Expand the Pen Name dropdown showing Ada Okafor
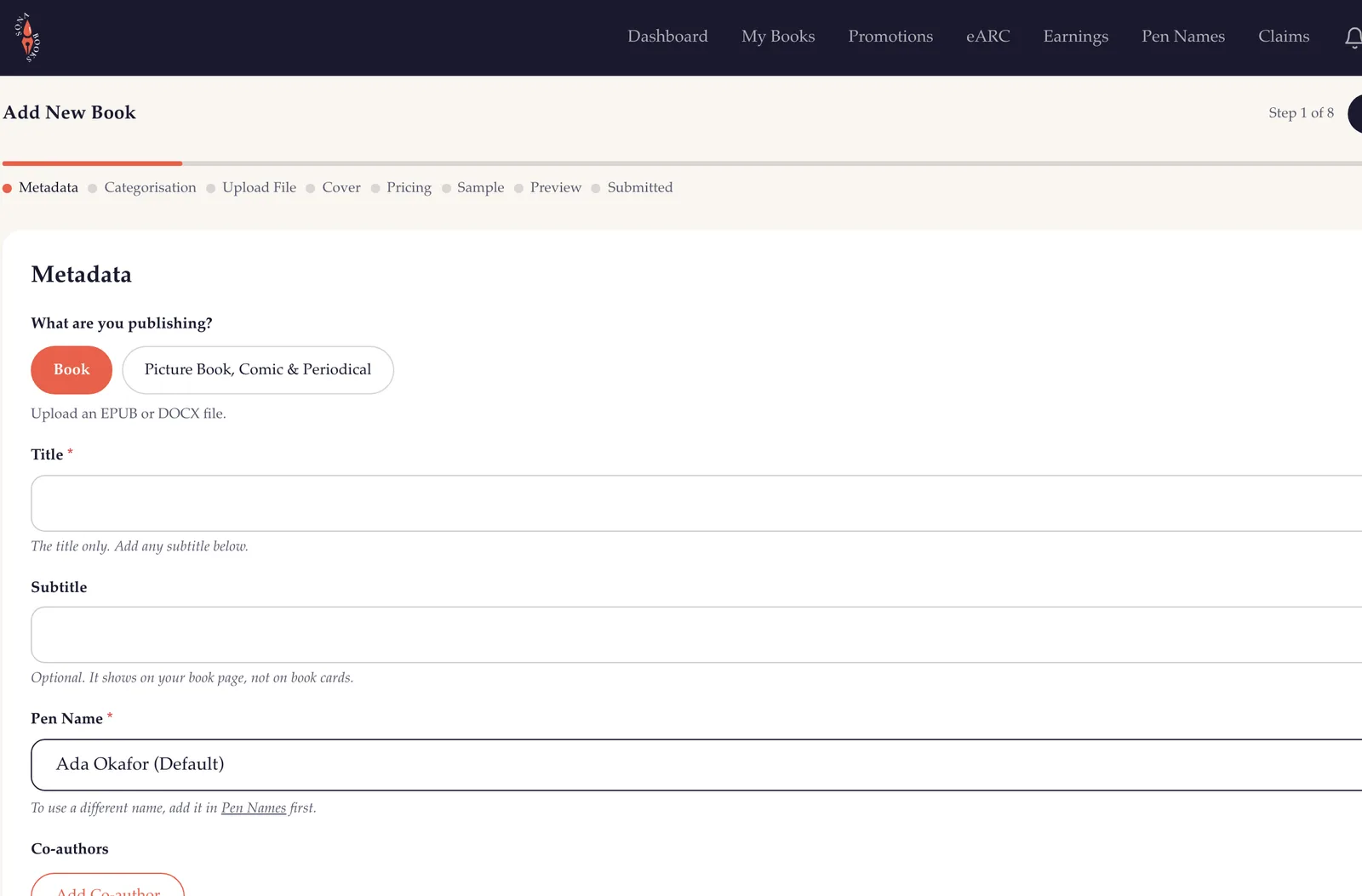Screen dimensions: 1362x896 coord(696,765)
